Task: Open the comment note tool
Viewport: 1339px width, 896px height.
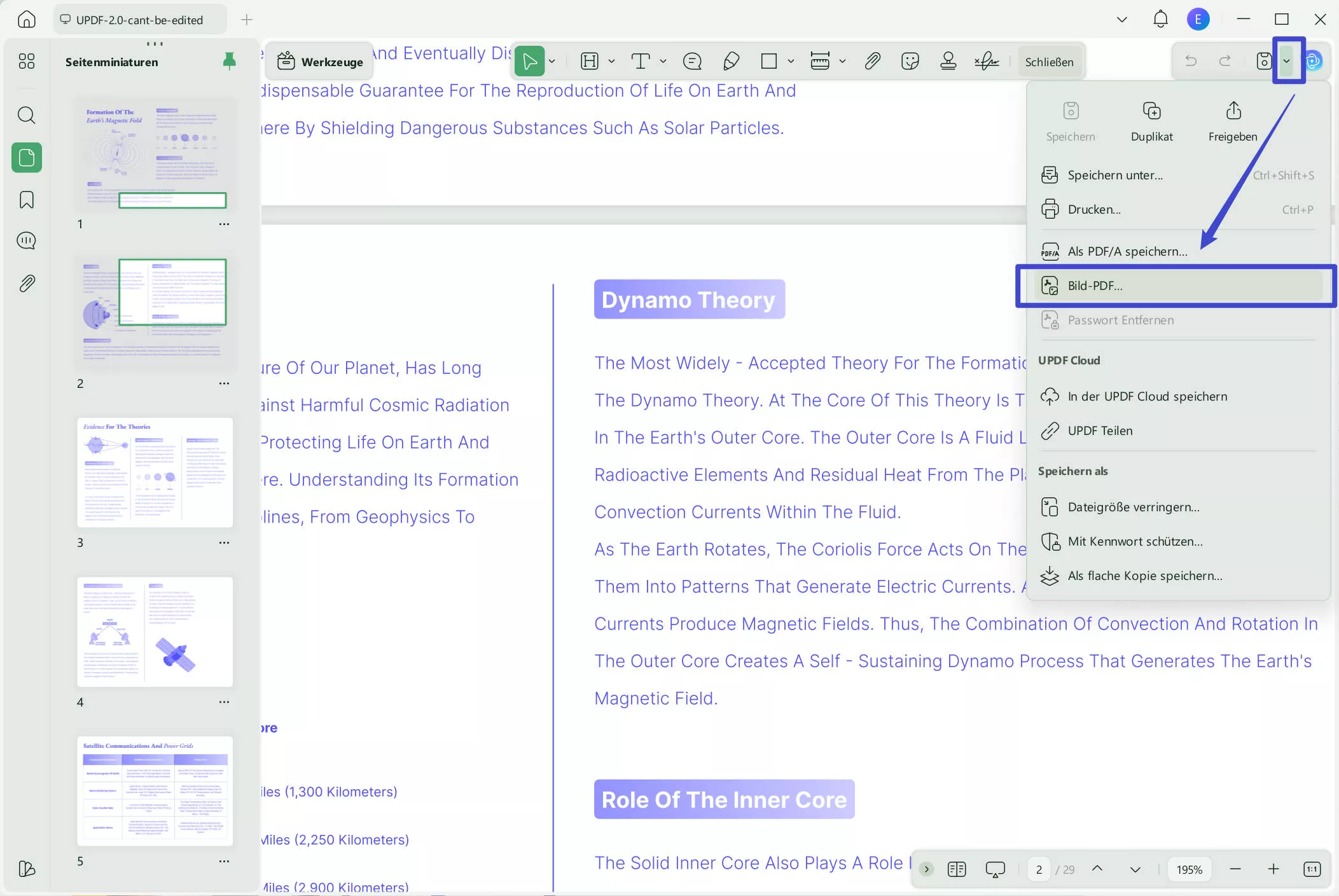Action: click(692, 61)
